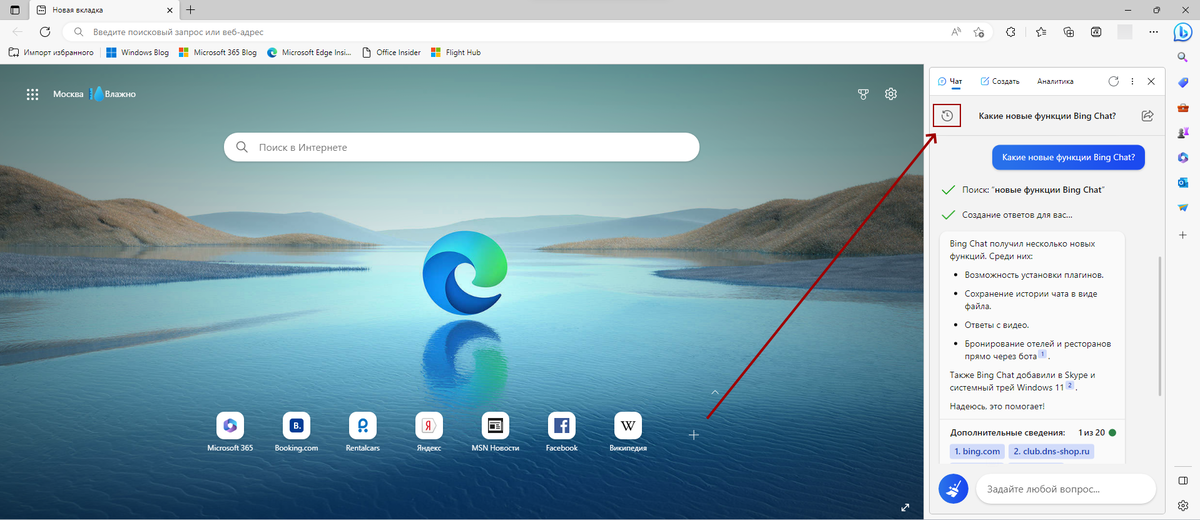Open the Microsoft 365 sidebar icon
The image size is (1200, 520).
1183,158
